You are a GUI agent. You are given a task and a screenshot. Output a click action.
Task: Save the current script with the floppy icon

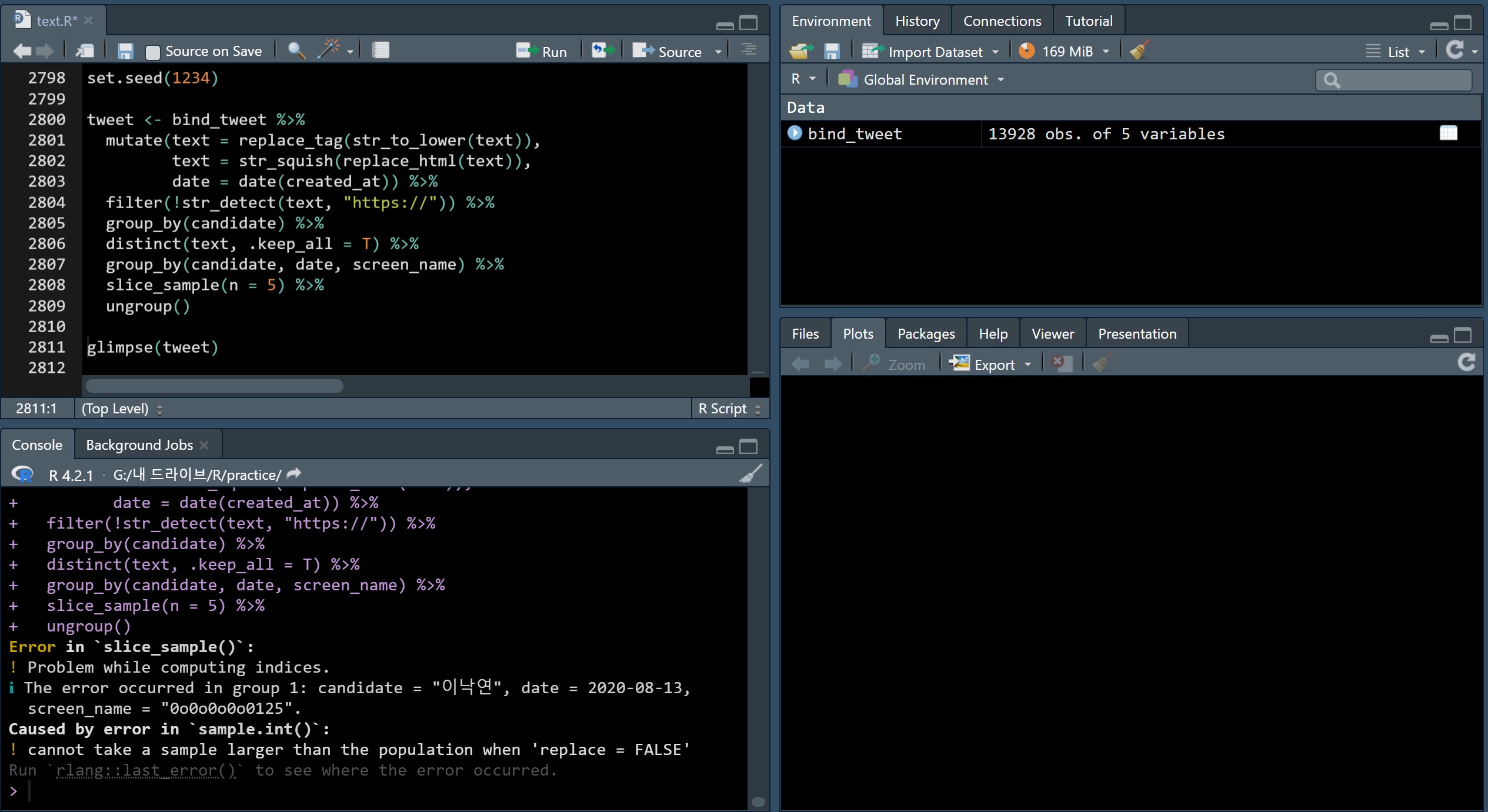click(x=125, y=51)
